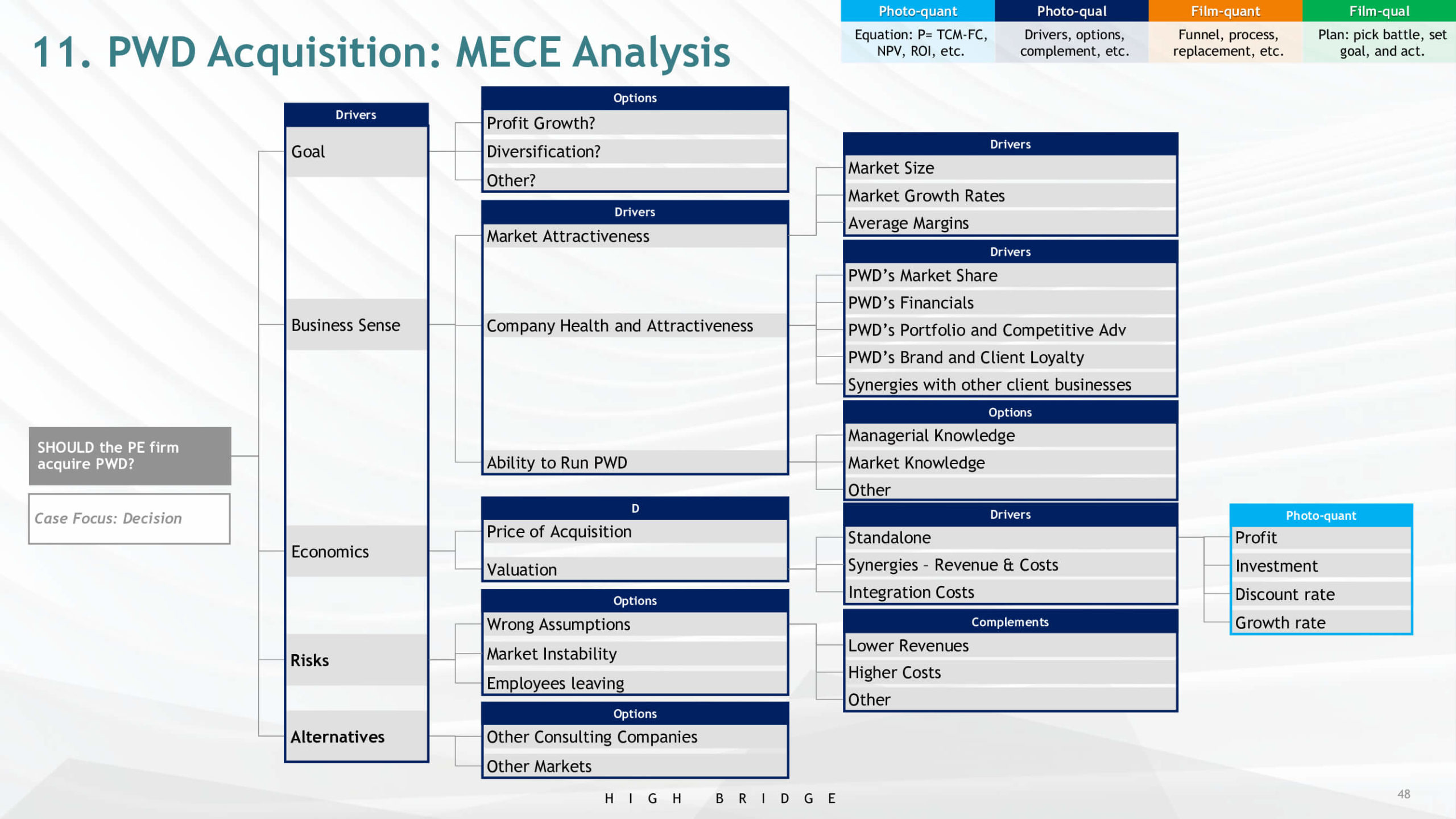Click the 'Complements' box header
This screenshot has height=819, width=1456.
[1010, 622]
